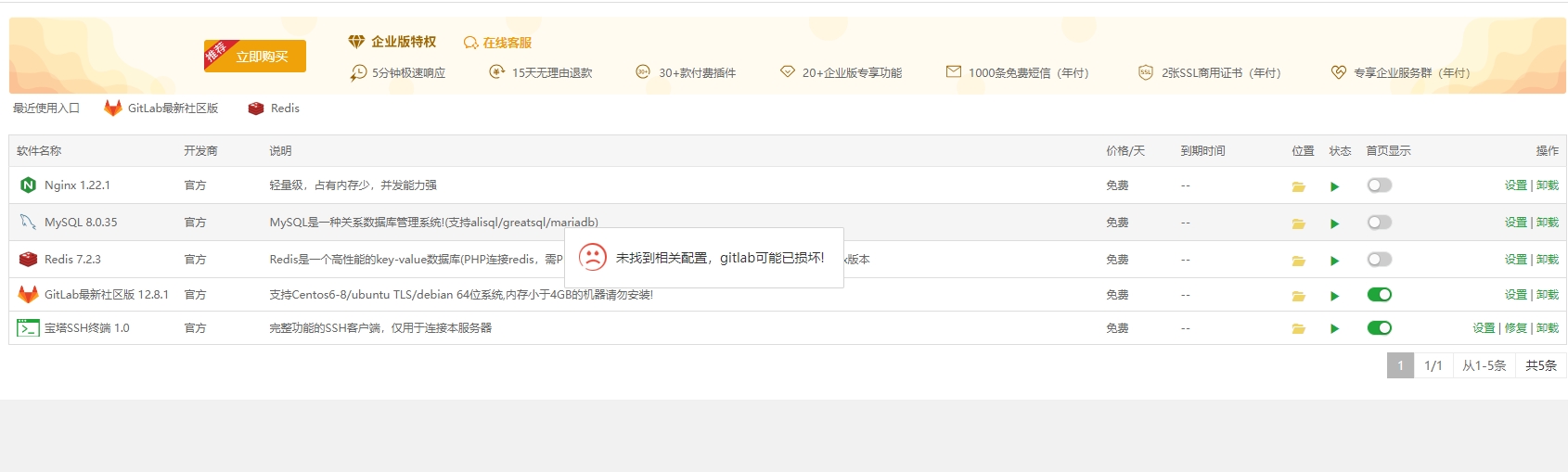Click Redis running status play icon

pyautogui.click(x=1334, y=261)
